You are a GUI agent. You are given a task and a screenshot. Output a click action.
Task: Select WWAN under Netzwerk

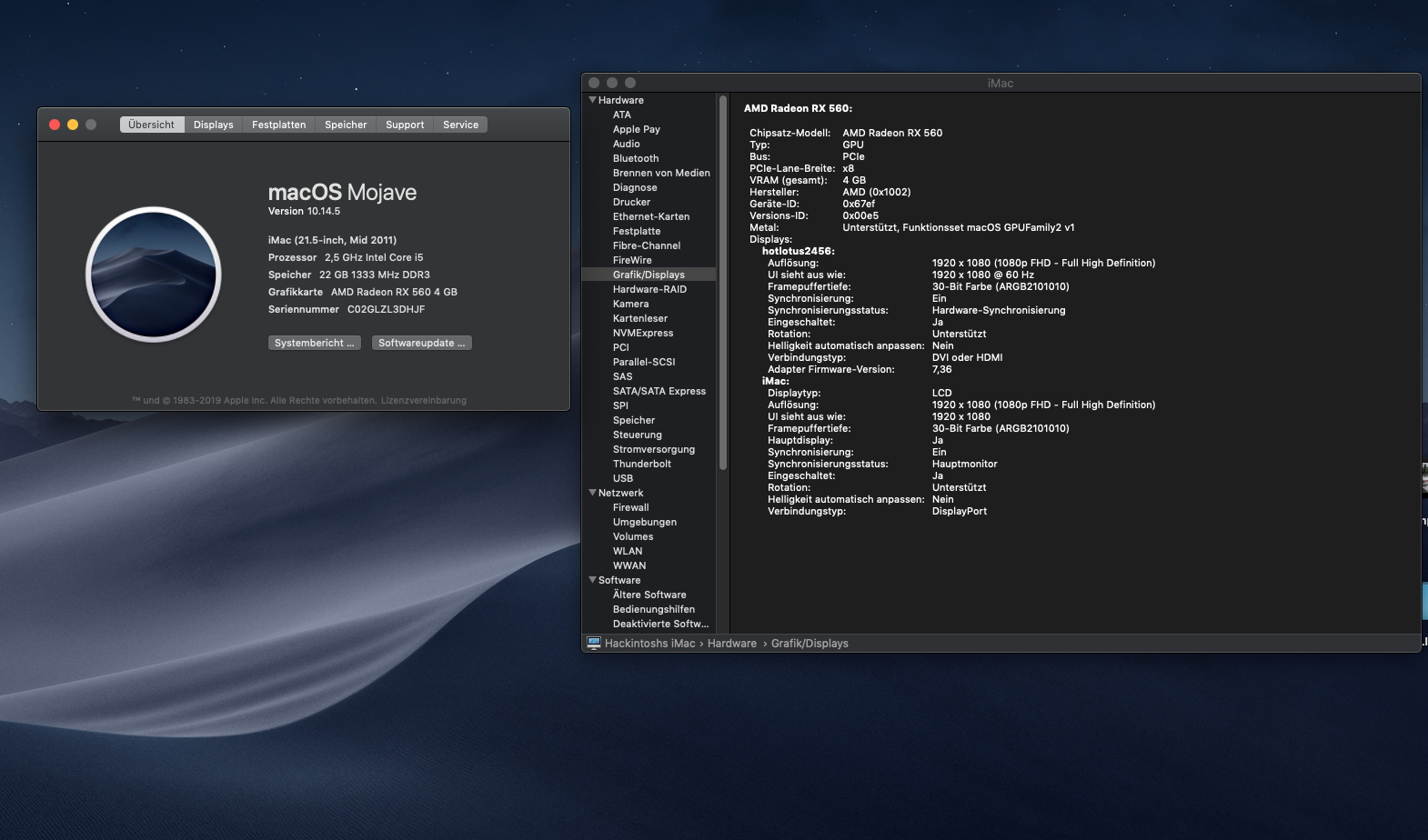[629, 565]
